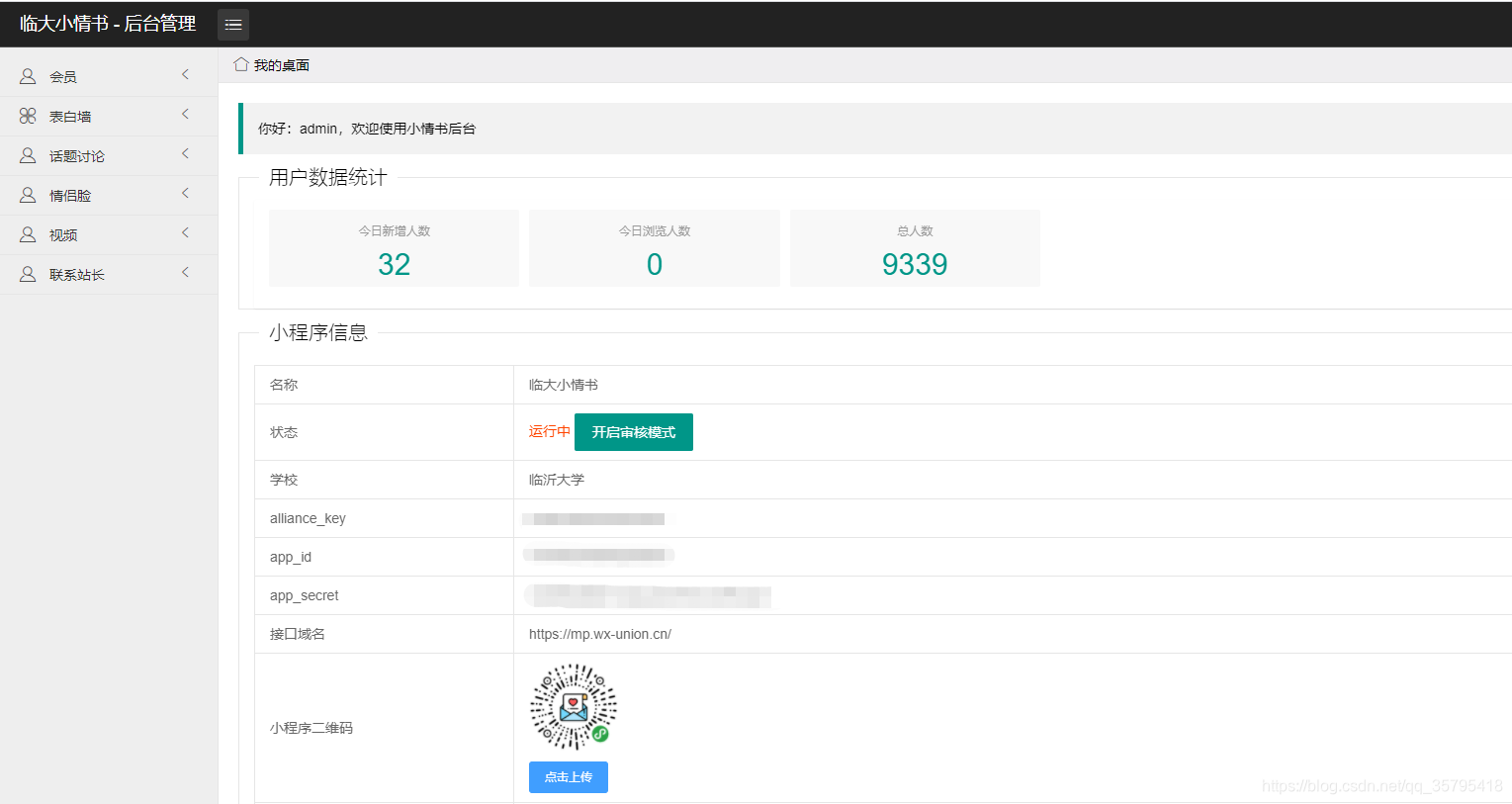This screenshot has width=1512, height=804.
Task: Click the app_secret row label
Action: pos(305,595)
